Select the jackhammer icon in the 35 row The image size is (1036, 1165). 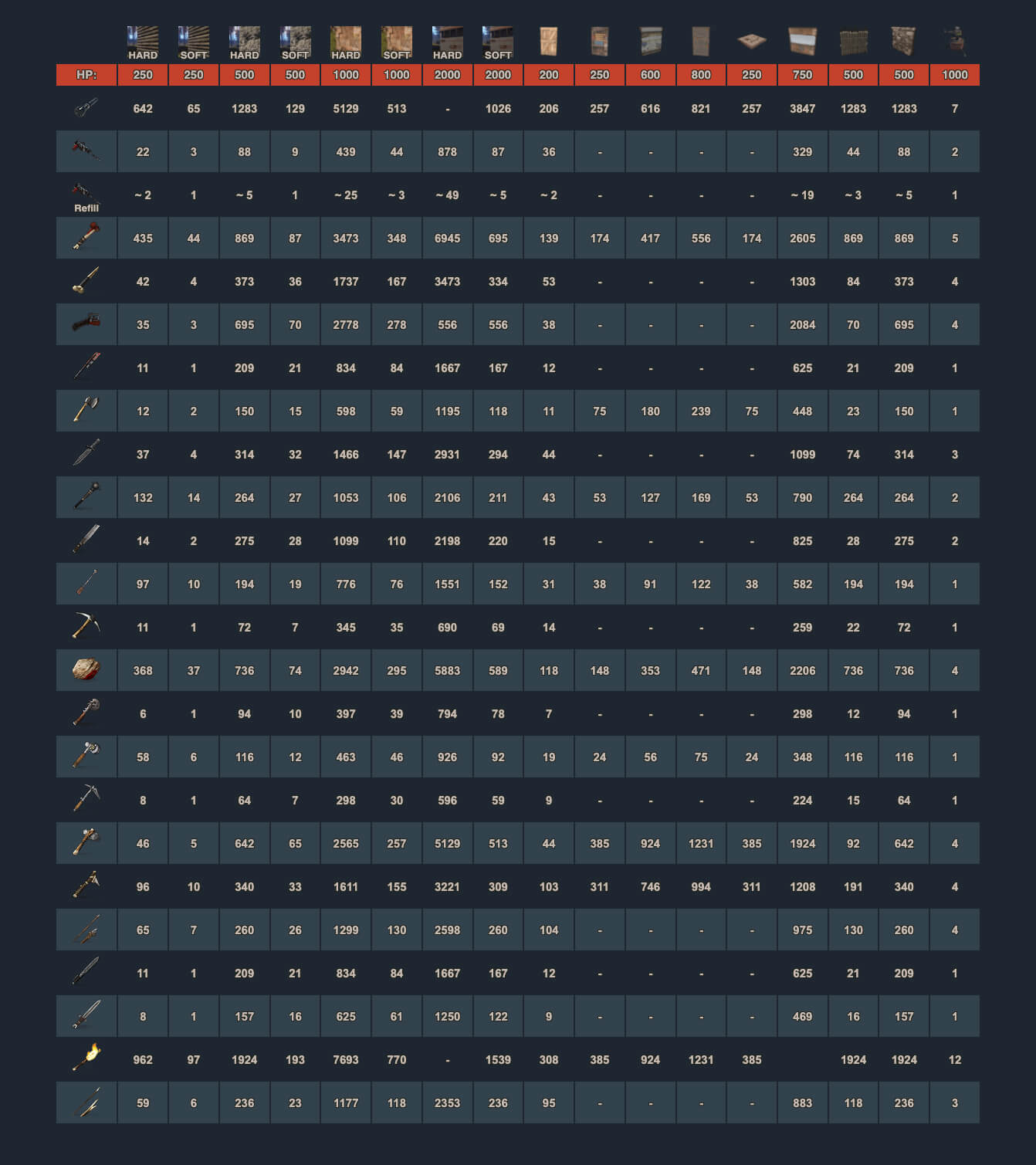pyautogui.click(x=86, y=323)
